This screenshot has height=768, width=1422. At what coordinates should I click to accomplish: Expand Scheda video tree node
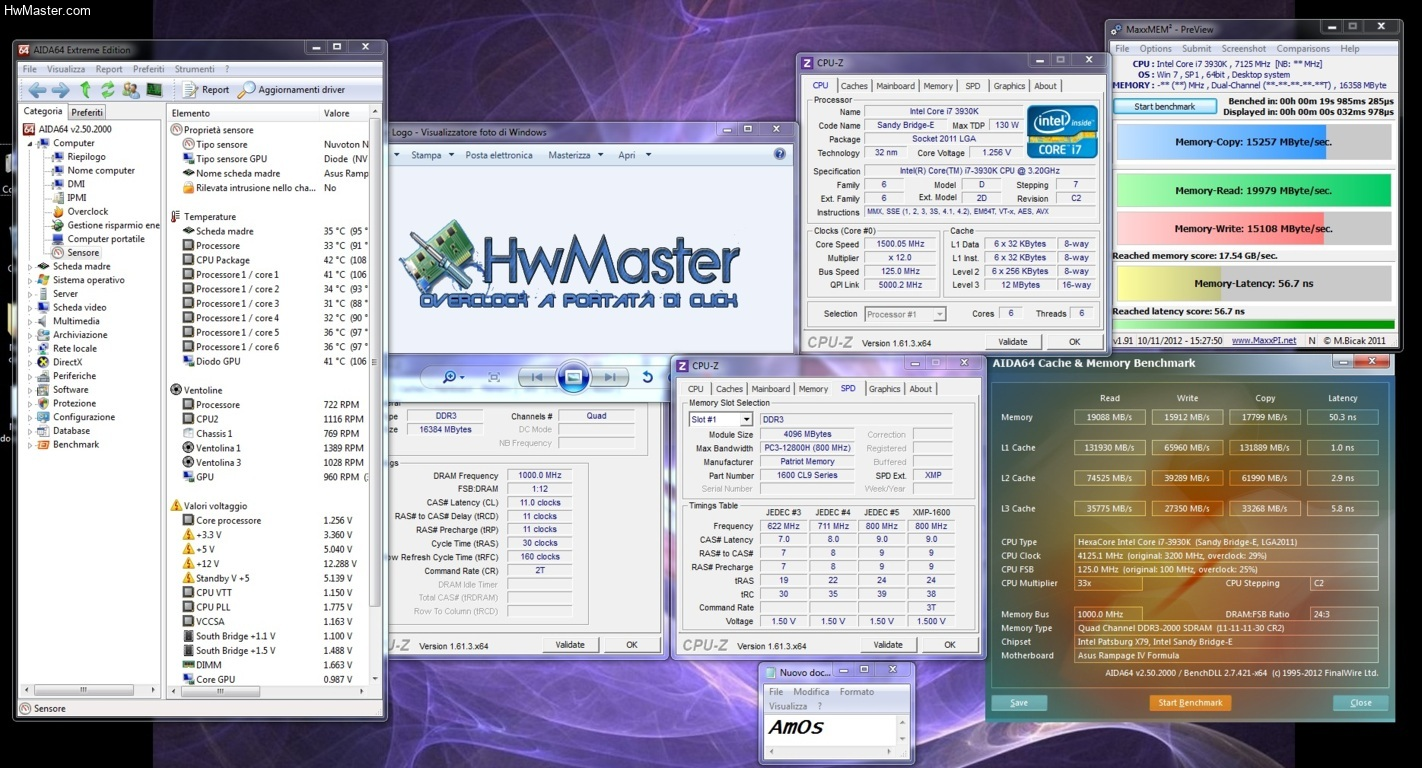pyautogui.click(x=29, y=308)
